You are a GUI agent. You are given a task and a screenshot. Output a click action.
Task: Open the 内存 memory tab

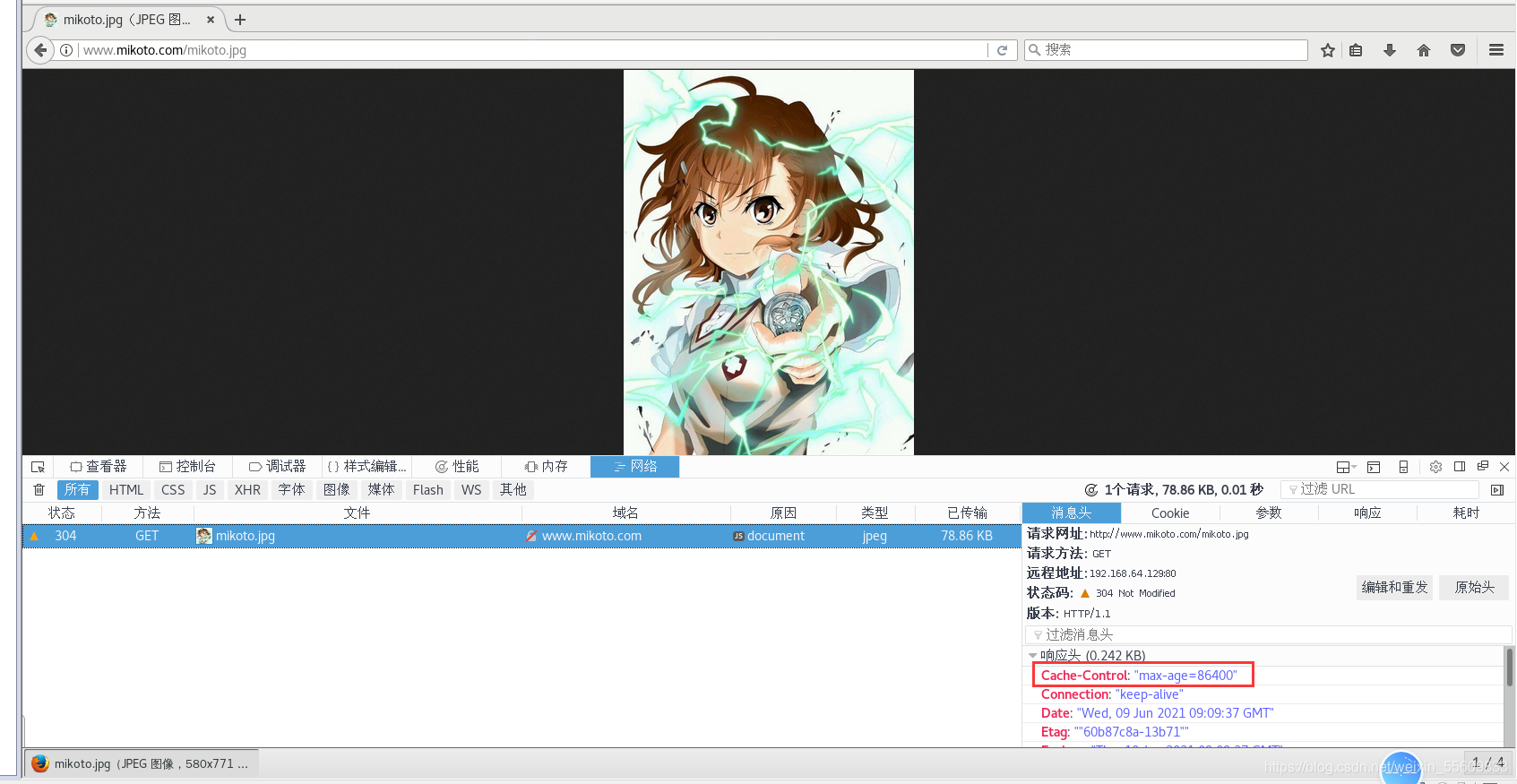[x=546, y=467]
